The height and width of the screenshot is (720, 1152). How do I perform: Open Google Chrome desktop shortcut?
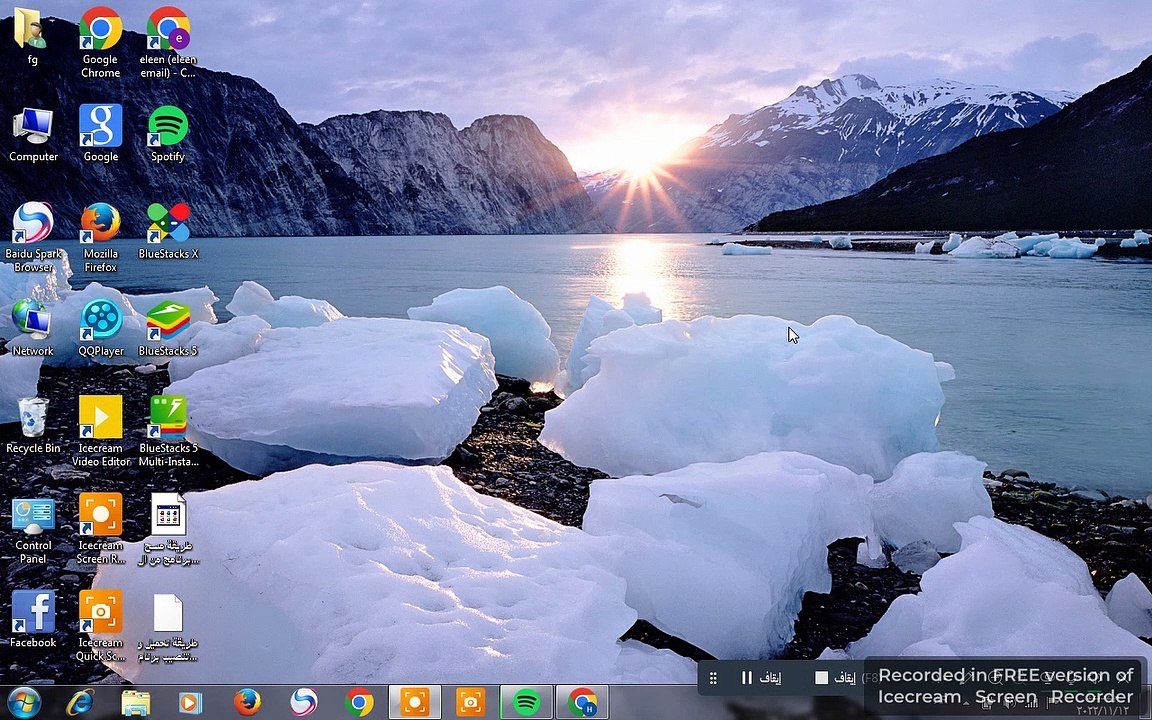tap(101, 42)
